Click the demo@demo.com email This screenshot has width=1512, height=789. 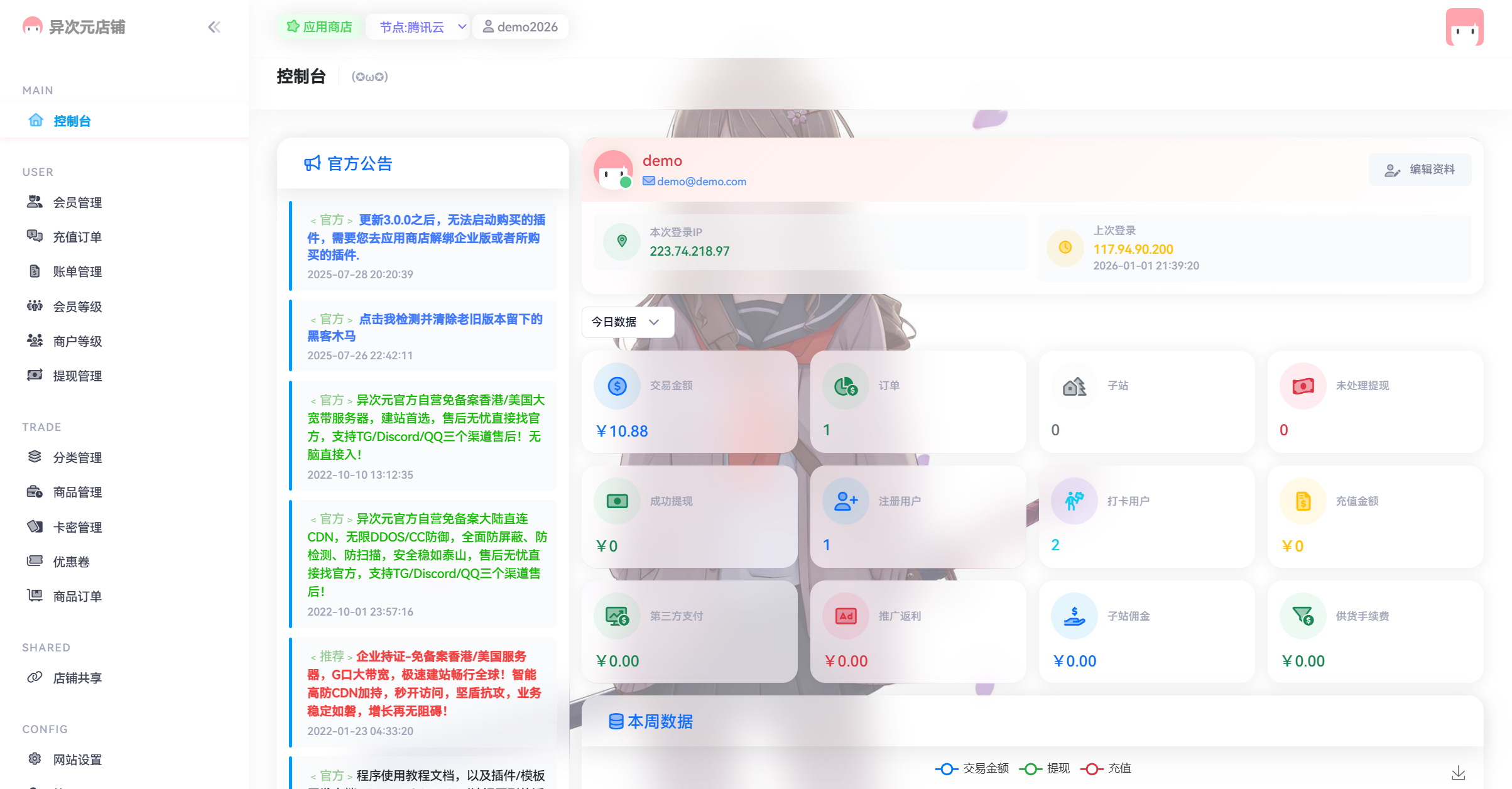pyautogui.click(x=701, y=182)
